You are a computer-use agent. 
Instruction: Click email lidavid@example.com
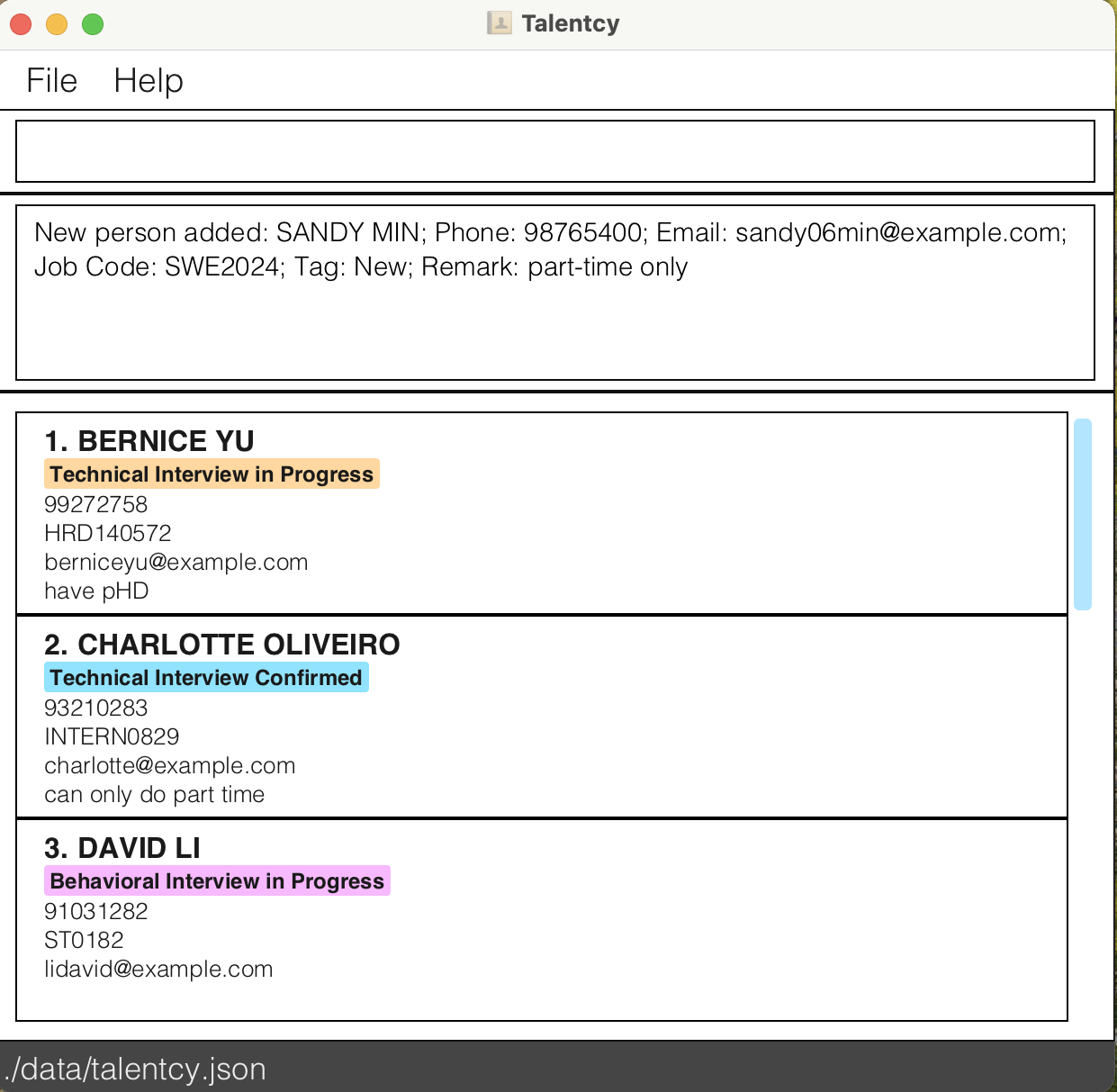pos(158,970)
